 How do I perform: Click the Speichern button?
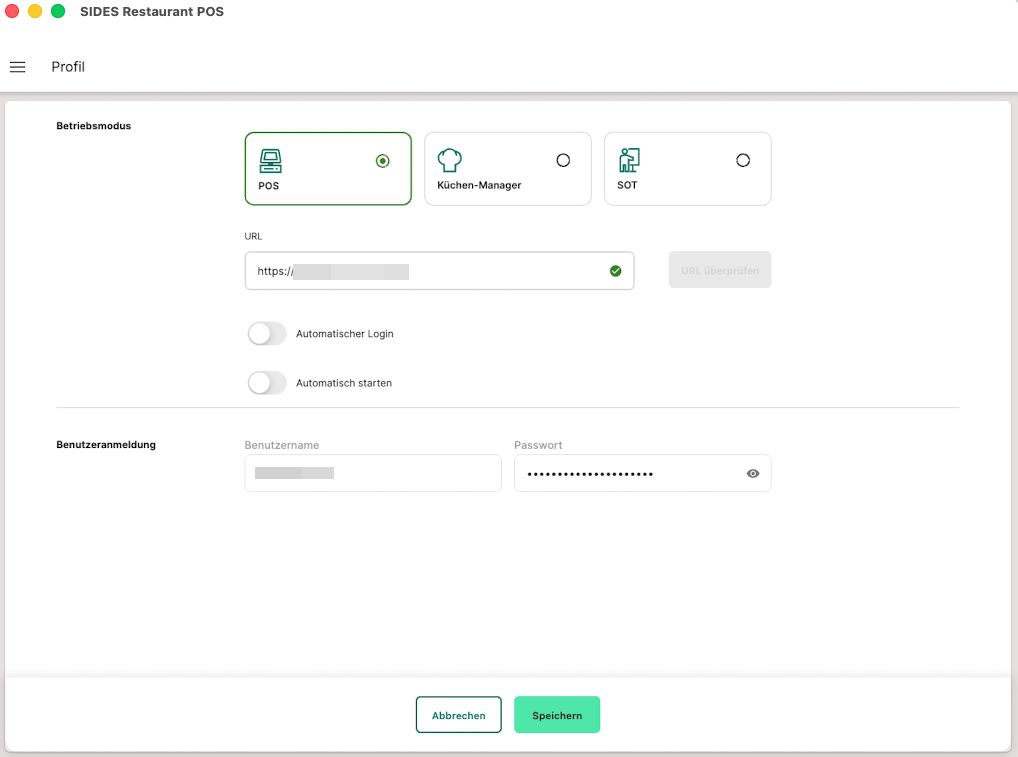(x=557, y=715)
